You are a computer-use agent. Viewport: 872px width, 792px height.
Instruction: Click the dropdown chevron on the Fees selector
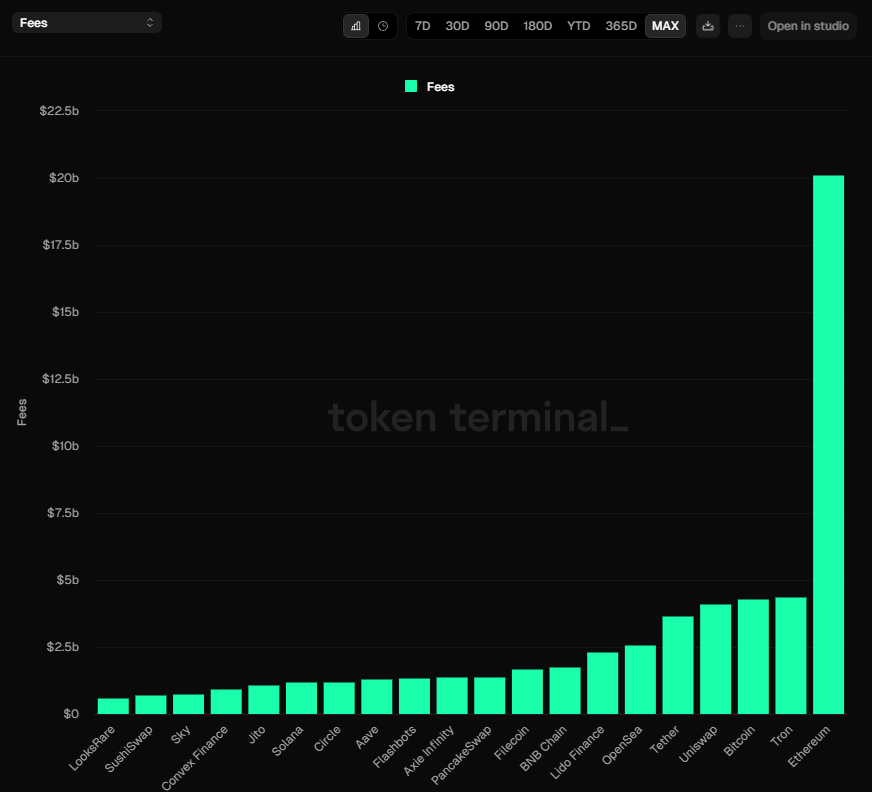[148, 20]
